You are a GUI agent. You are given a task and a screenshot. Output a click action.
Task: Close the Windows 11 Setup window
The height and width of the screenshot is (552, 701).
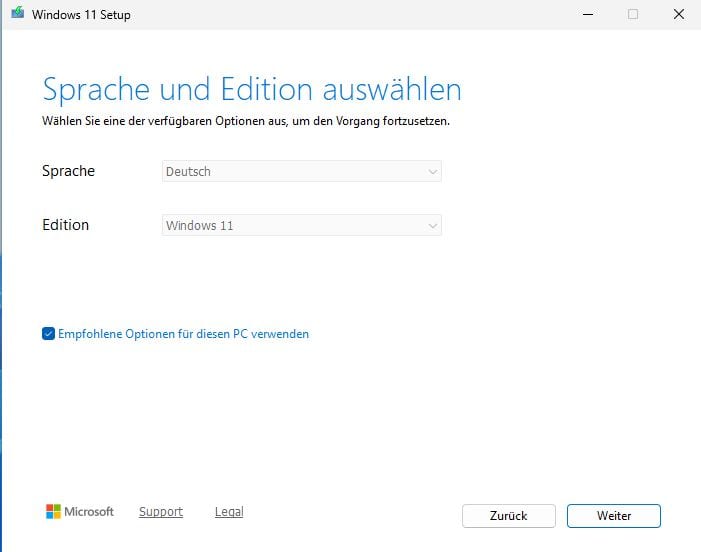point(680,14)
